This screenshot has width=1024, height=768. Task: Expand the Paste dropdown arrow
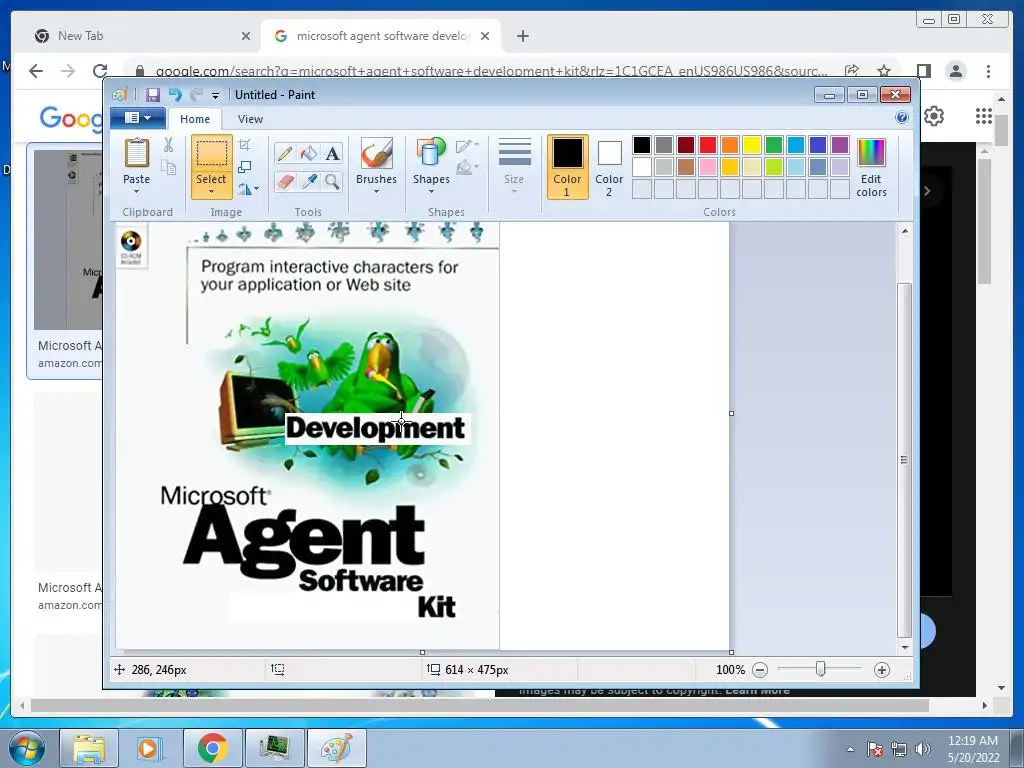coord(136,192)
